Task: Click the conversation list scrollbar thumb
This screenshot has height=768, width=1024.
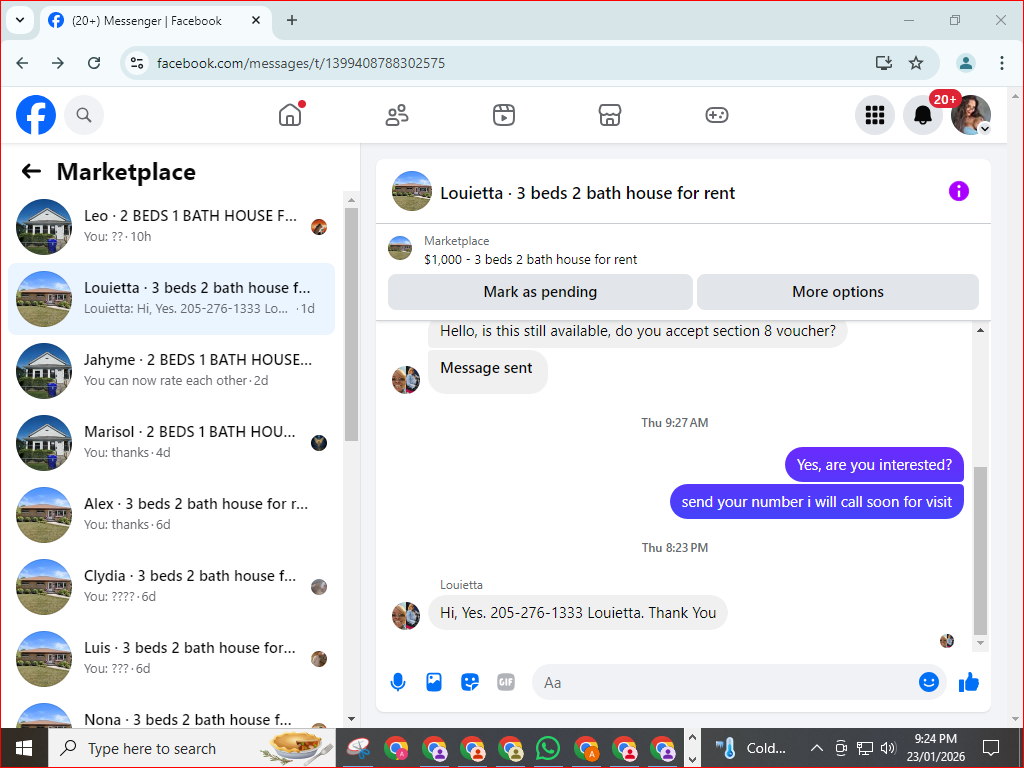Action: (351, 325)
